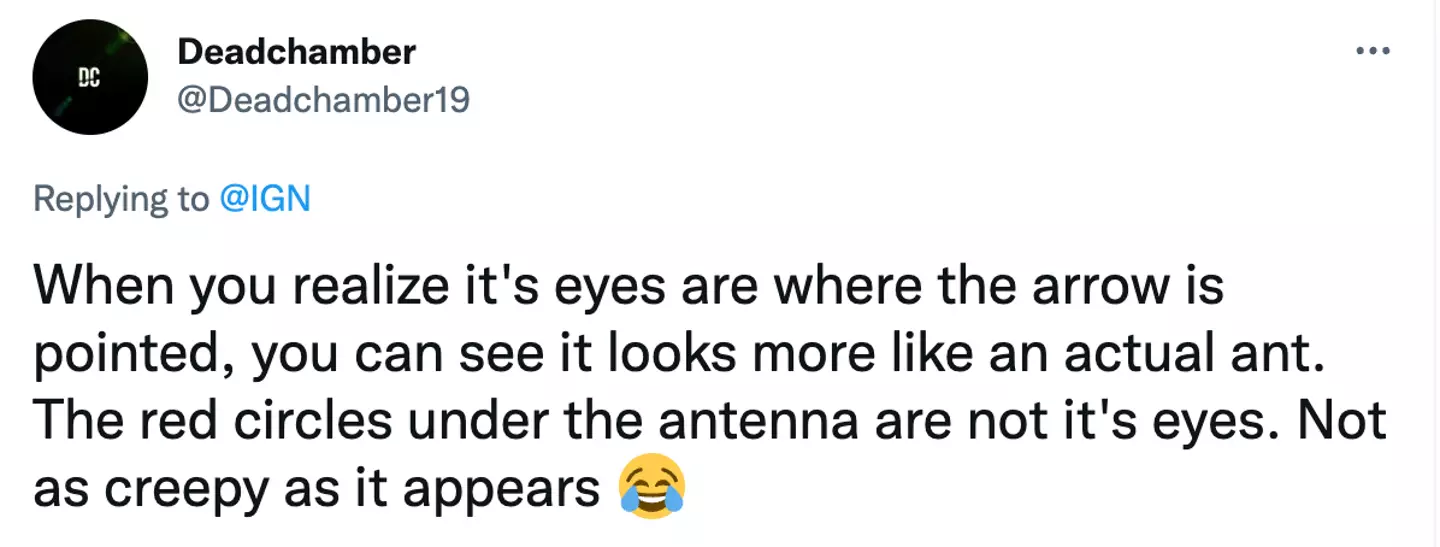This screenshot has width=1440, height=547.
Task: Click the Deadchamber profile avatar
Action: [x=91, y=77]
